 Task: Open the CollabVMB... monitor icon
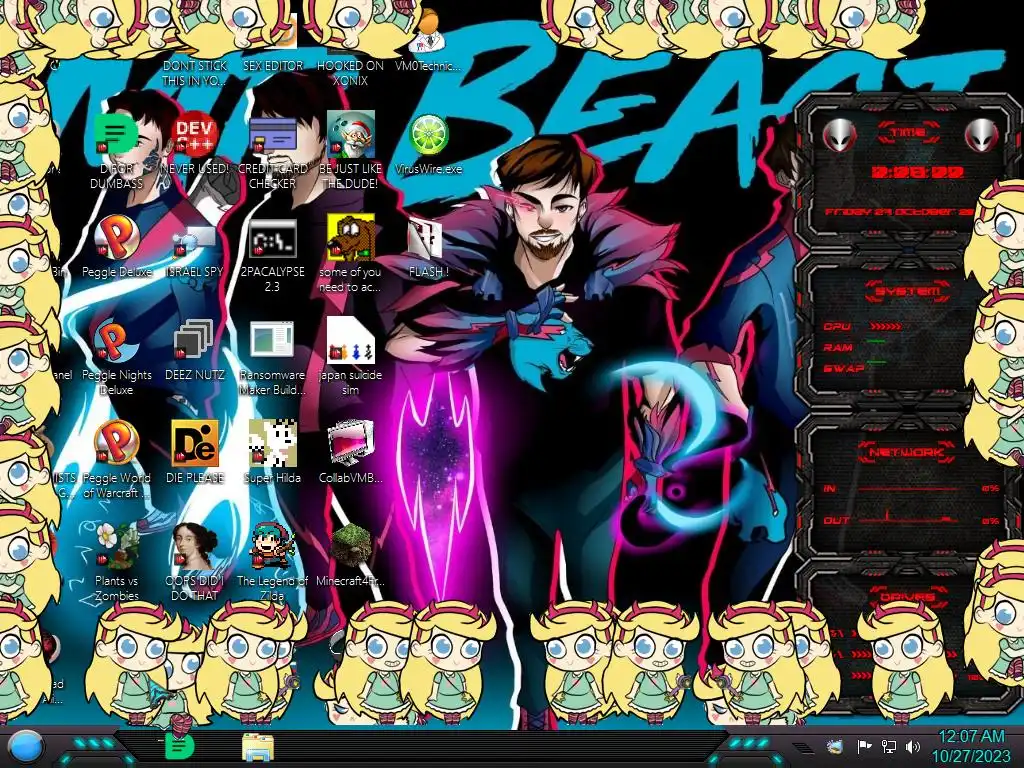click(351, 443)
